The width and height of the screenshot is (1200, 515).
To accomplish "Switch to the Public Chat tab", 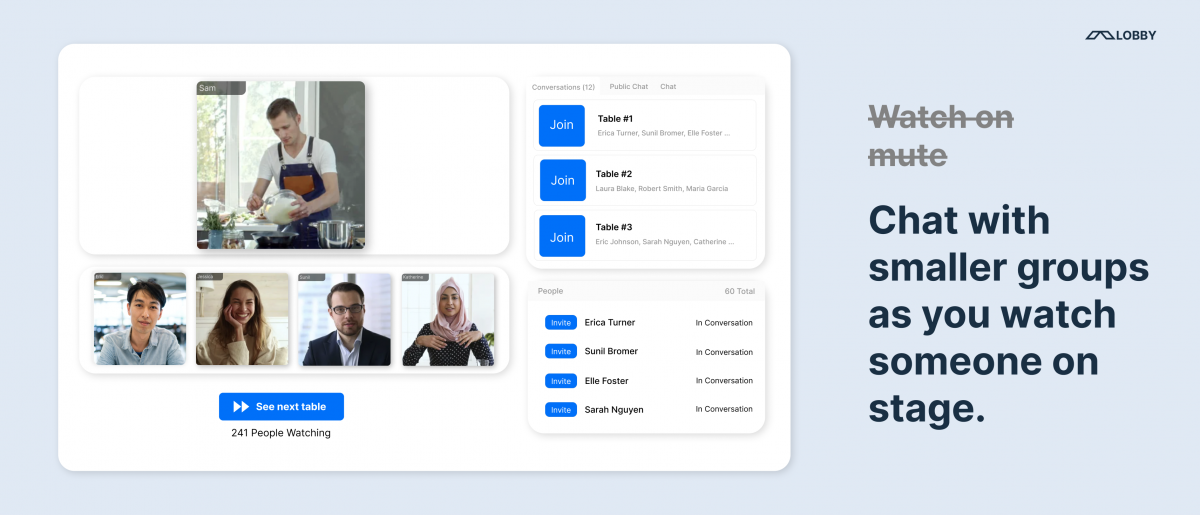I will point(628,87).
